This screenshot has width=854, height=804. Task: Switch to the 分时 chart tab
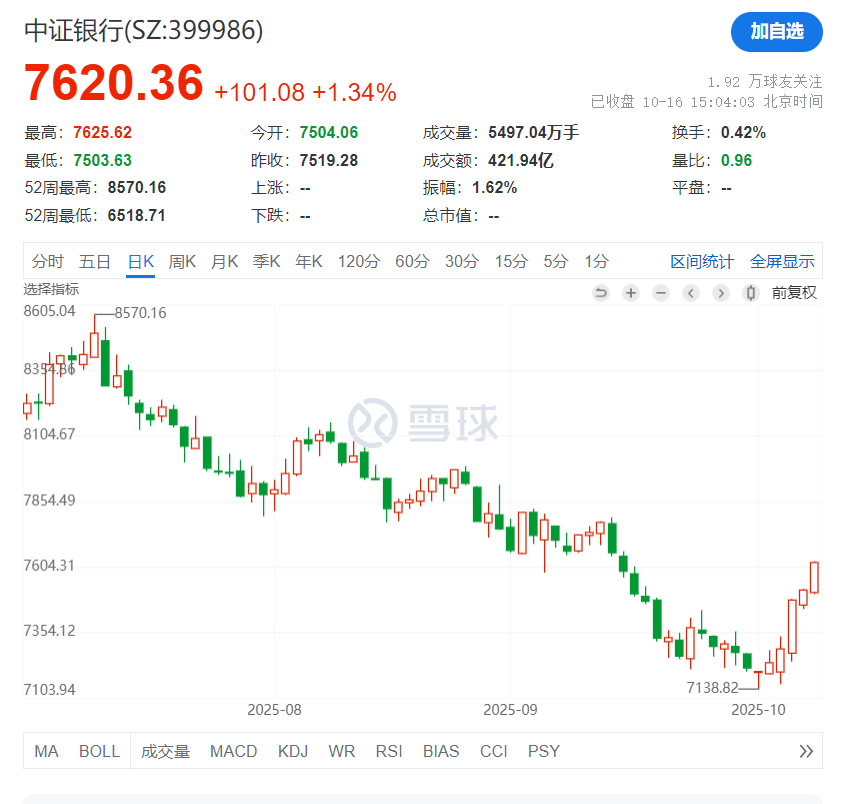coord(48,261)
